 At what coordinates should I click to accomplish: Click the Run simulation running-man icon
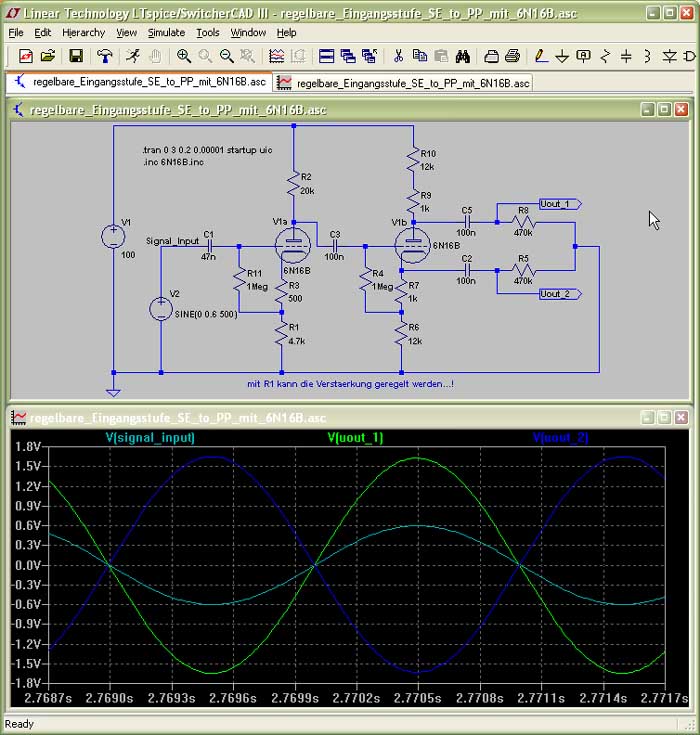pyautogui.click(x=133, y=56)
